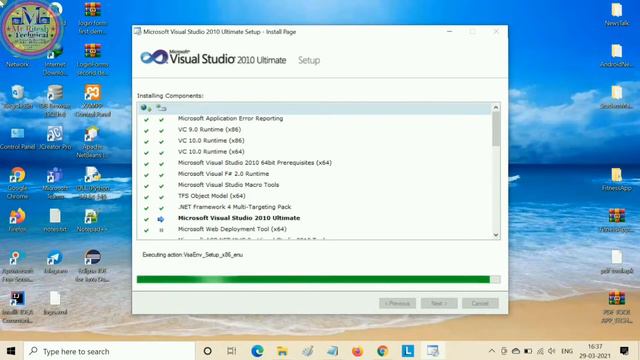Select VC 10.0 Runtime (x64) row
This screenshot has width=640, height=360.
coord(314,151)
